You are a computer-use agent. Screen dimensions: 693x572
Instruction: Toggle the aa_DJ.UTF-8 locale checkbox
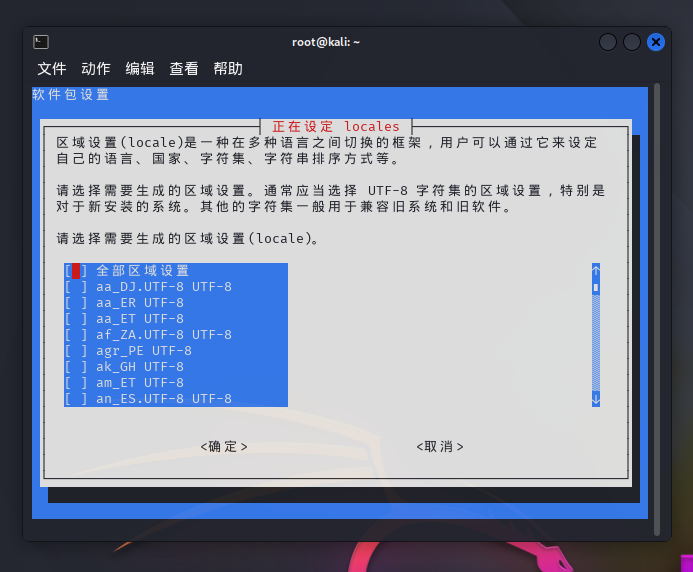pos(76,287)
